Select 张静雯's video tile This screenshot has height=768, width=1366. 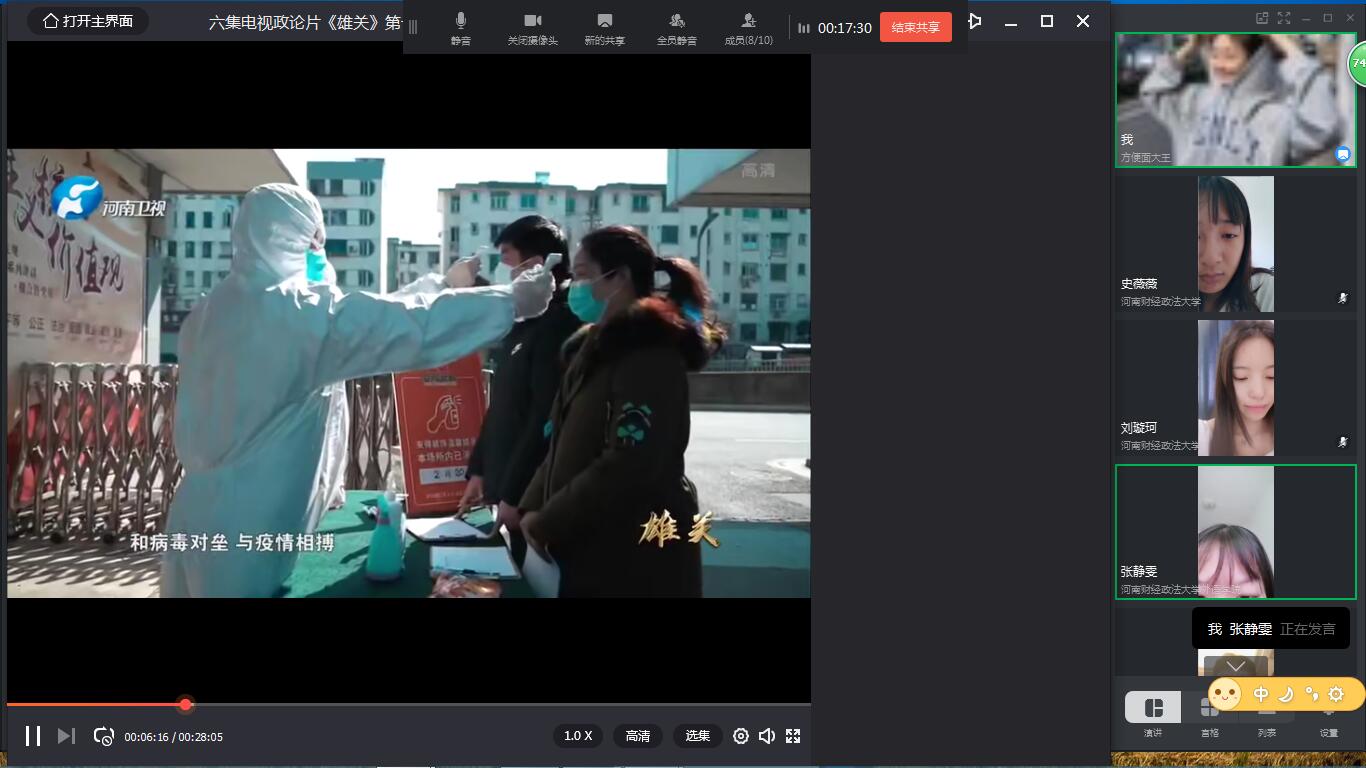pos(1236,532)
